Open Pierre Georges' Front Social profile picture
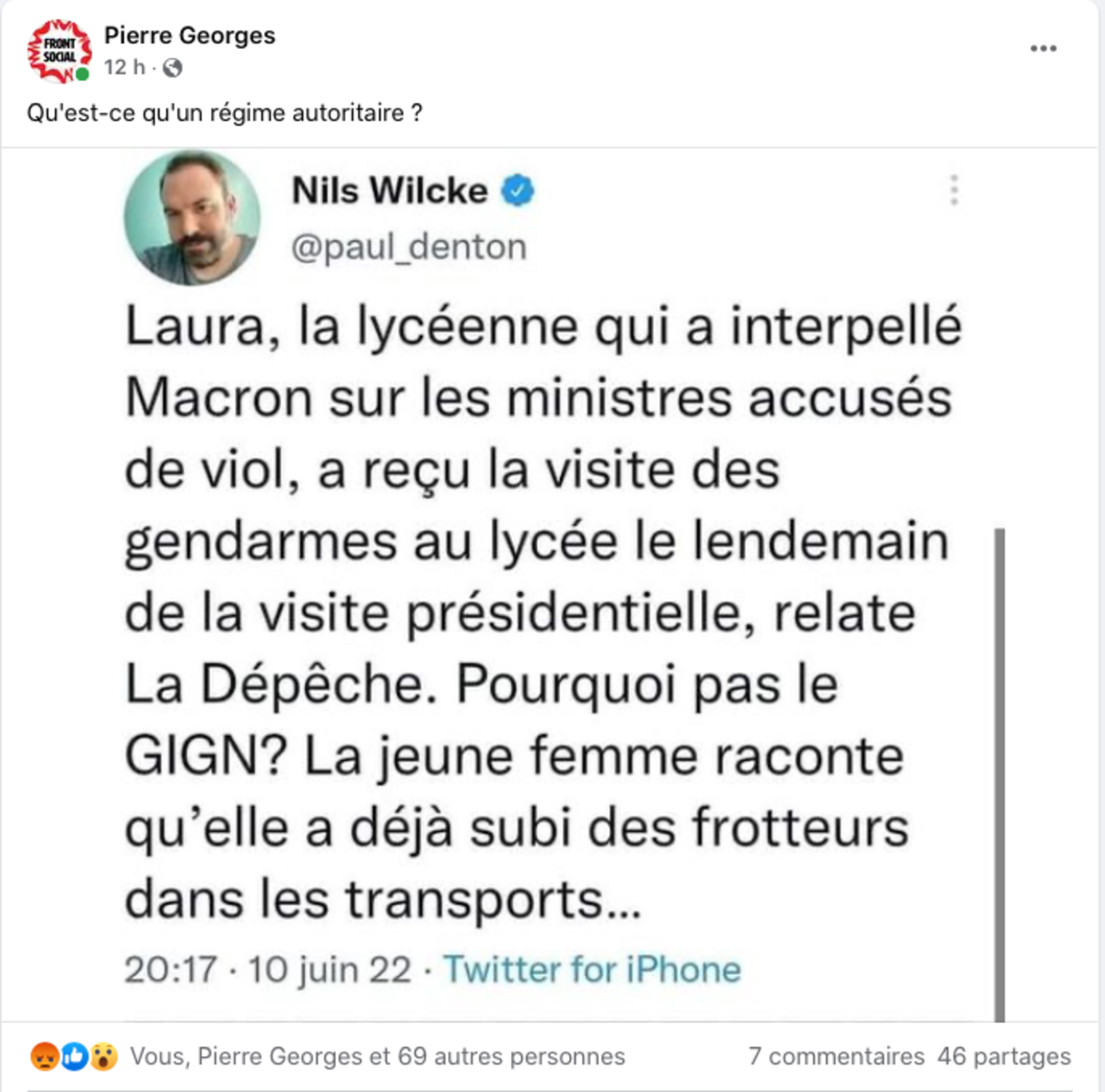Image resolution: width=1105 pixels, height=1092 pixels. click(60, 51)
